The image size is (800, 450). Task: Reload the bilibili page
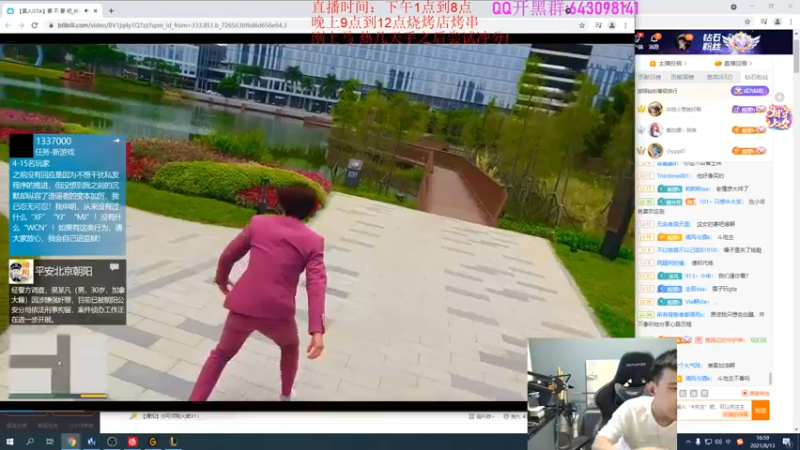[35, 25]
